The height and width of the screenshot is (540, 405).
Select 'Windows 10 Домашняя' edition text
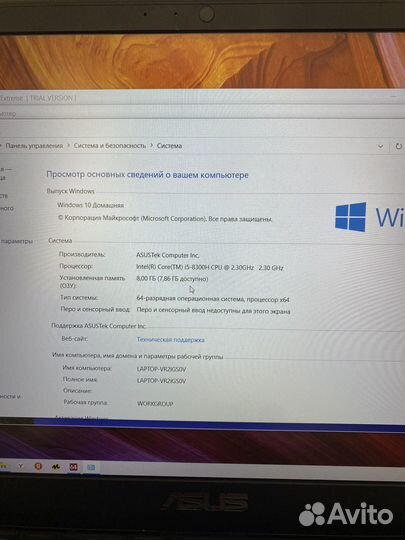[91, 205]
